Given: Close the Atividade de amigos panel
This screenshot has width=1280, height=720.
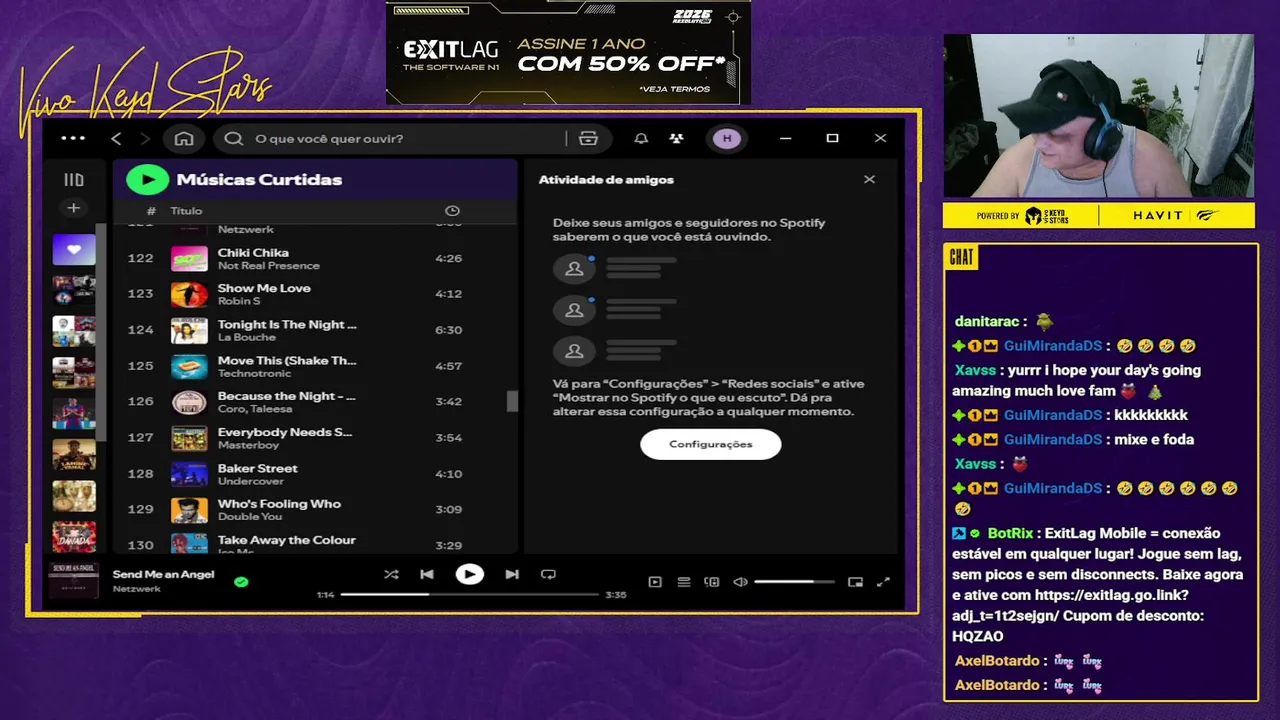Looking at the screenshot, I should coord(869,180).
